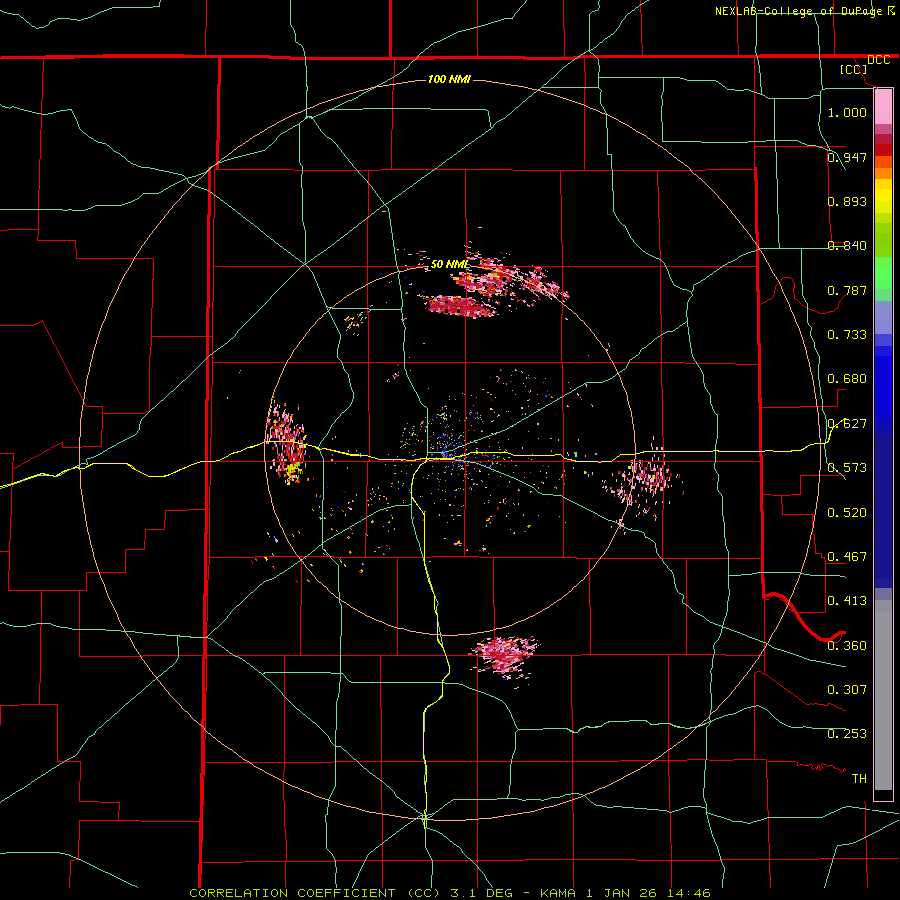
Task: Click the 0.253 scale value
Action: point(847,734)
